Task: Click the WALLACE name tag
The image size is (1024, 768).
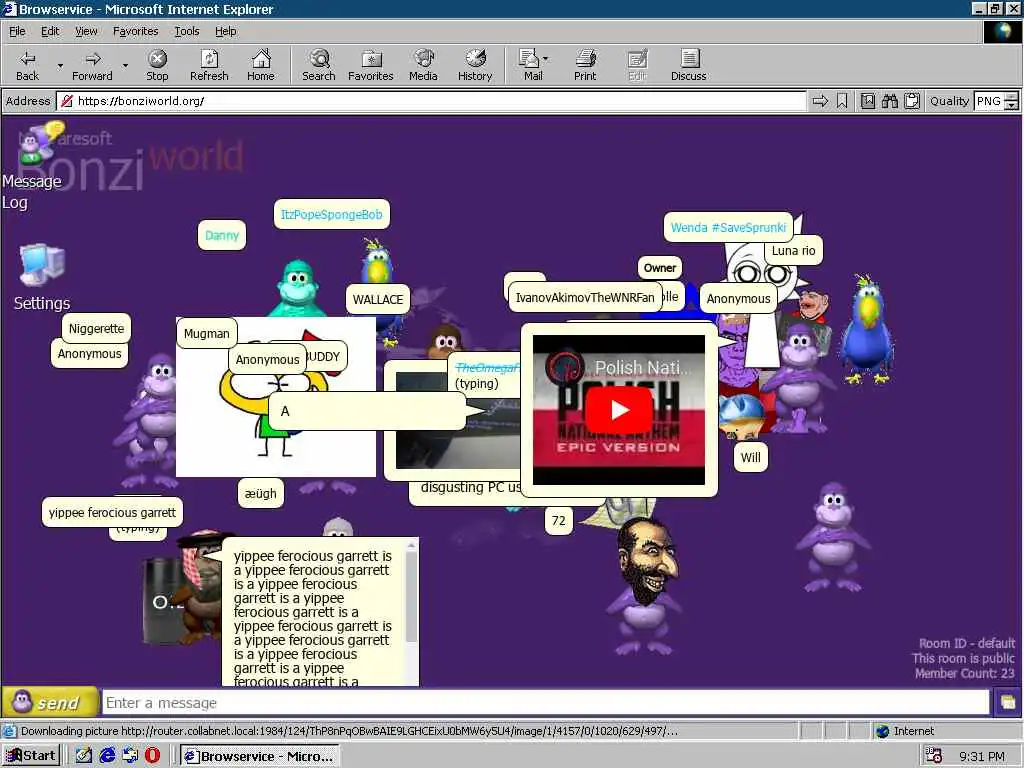Action: 377,299
